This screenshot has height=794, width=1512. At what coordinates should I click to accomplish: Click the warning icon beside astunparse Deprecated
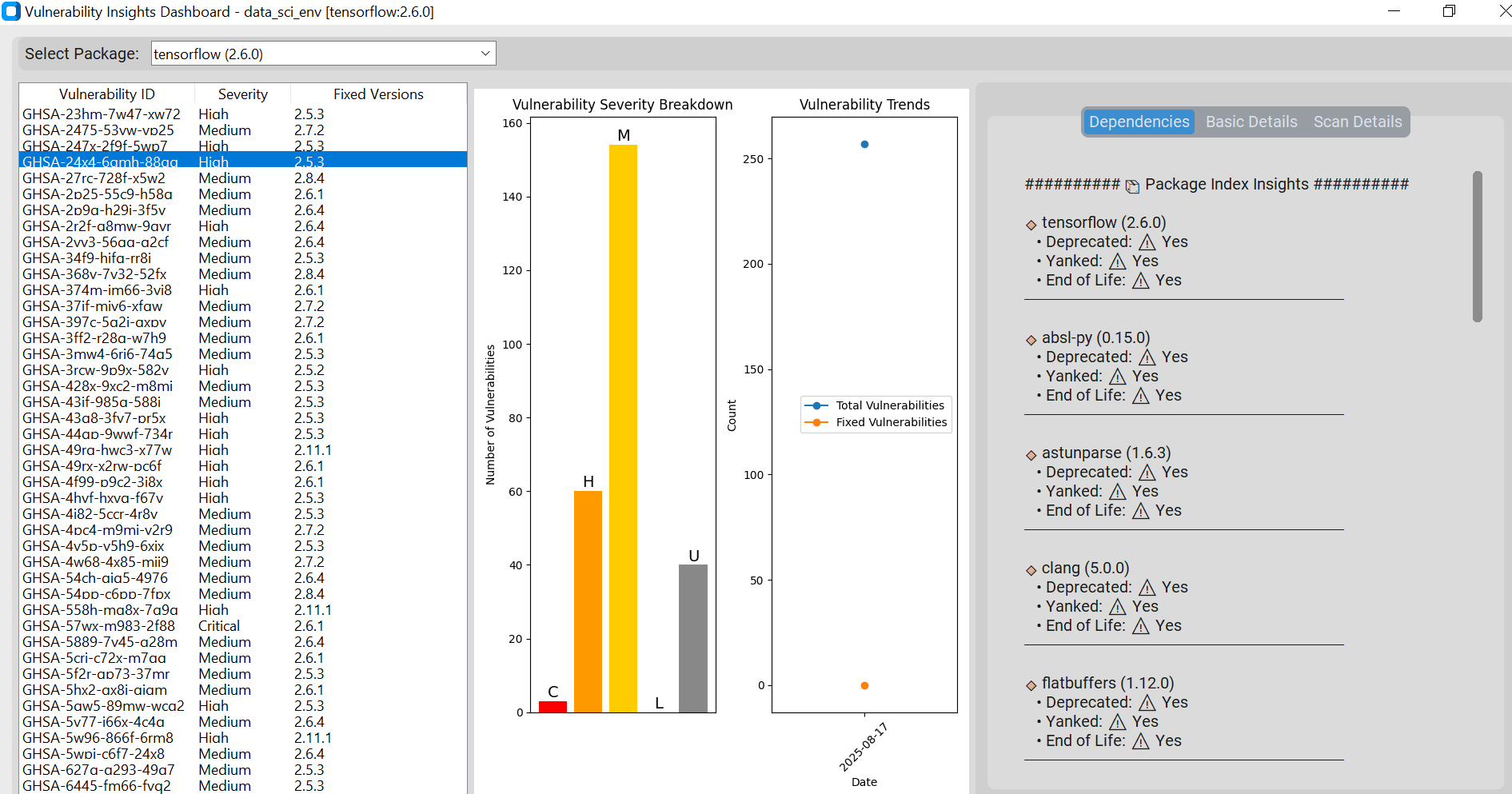pos(1147,473)
